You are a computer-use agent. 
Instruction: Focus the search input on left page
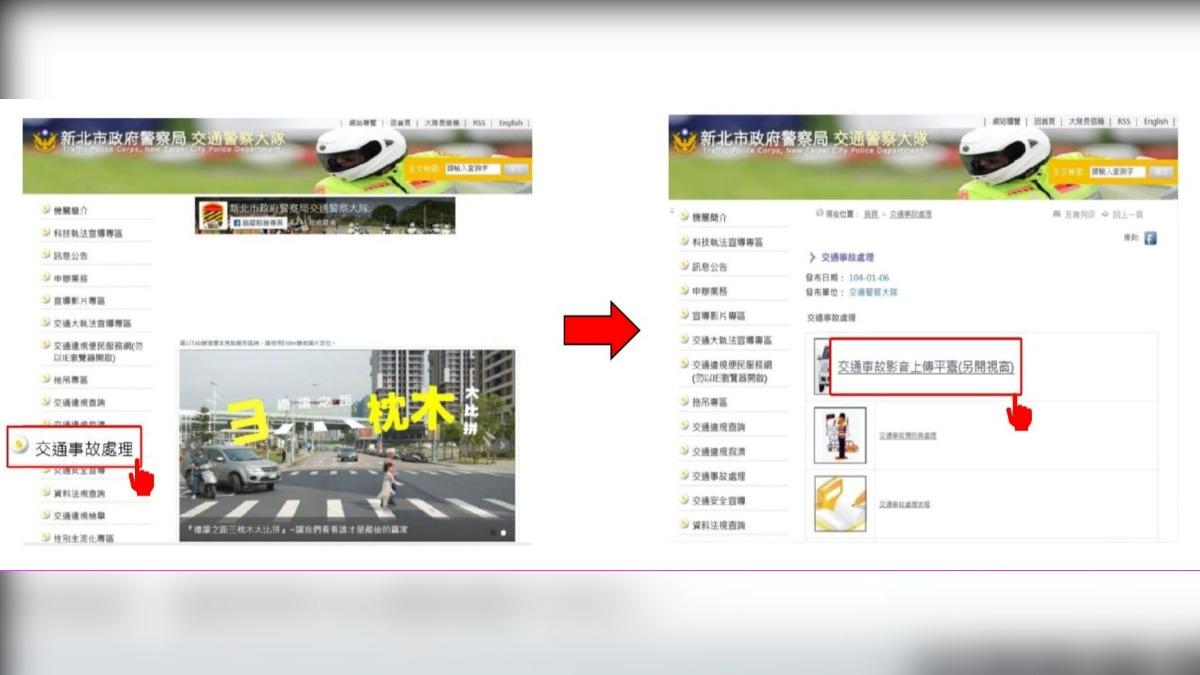click(473, 169)
